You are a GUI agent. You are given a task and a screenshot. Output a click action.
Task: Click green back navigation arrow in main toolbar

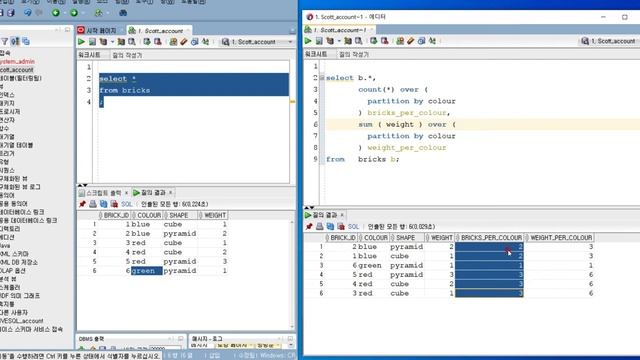coord(56,13)
